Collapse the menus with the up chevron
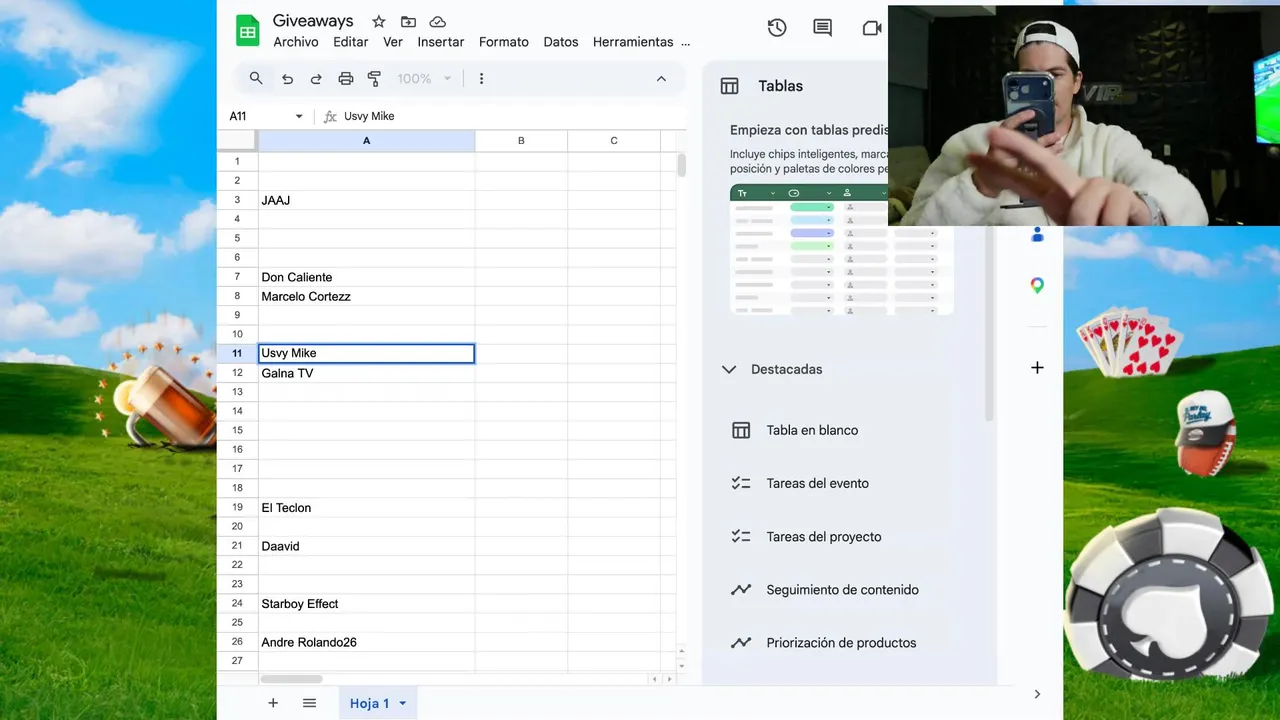 661,79
